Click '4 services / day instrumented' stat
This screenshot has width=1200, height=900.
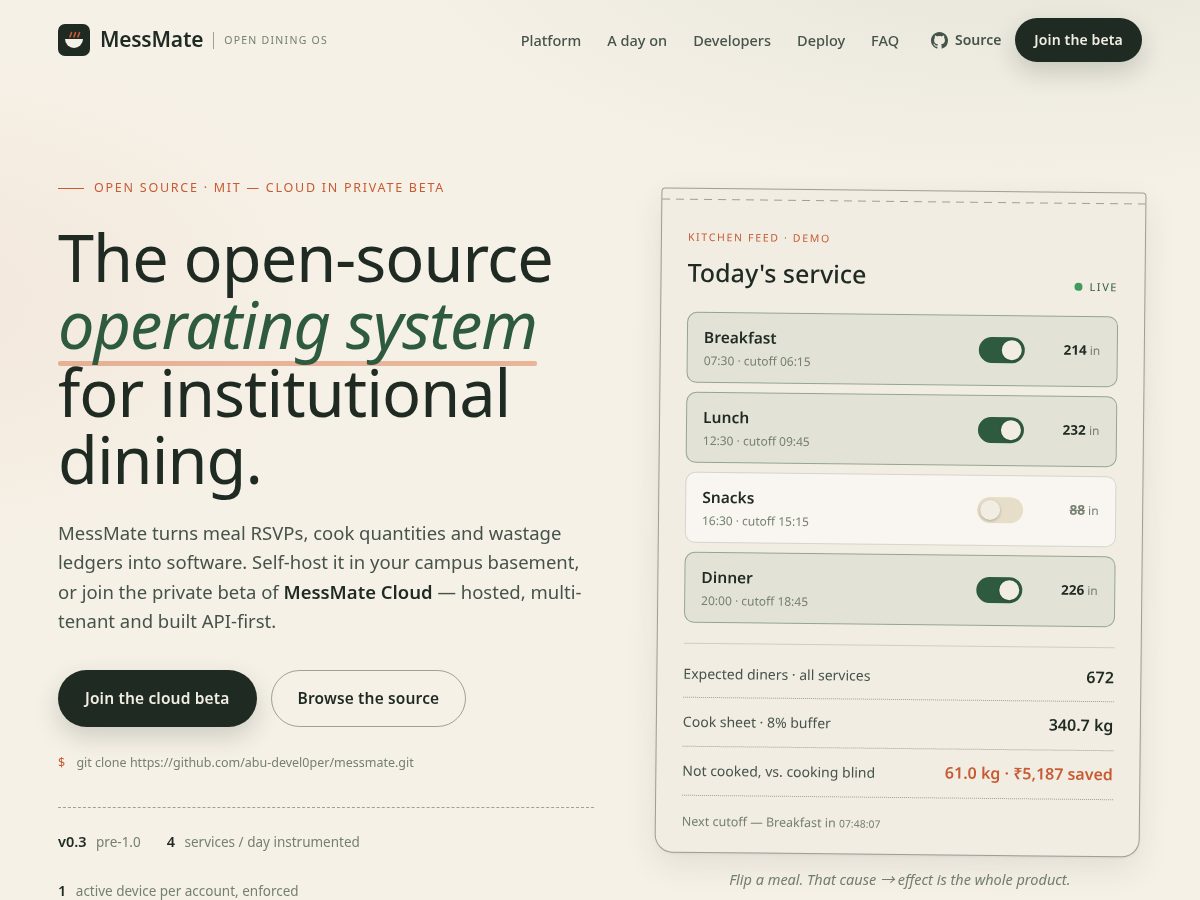[263, 842]
